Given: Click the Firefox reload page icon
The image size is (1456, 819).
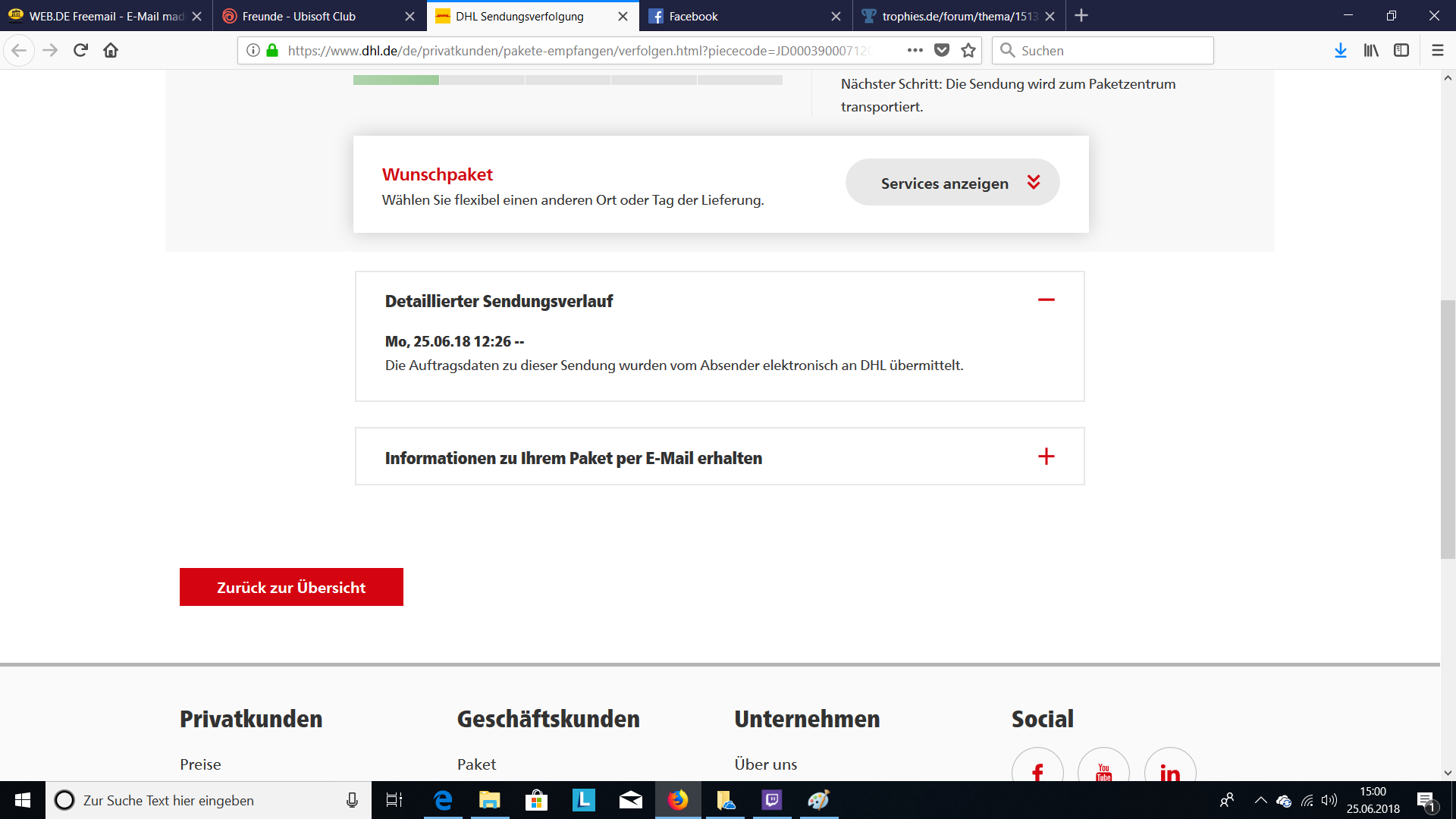Looking at the screenshot, I should [80, 50].
